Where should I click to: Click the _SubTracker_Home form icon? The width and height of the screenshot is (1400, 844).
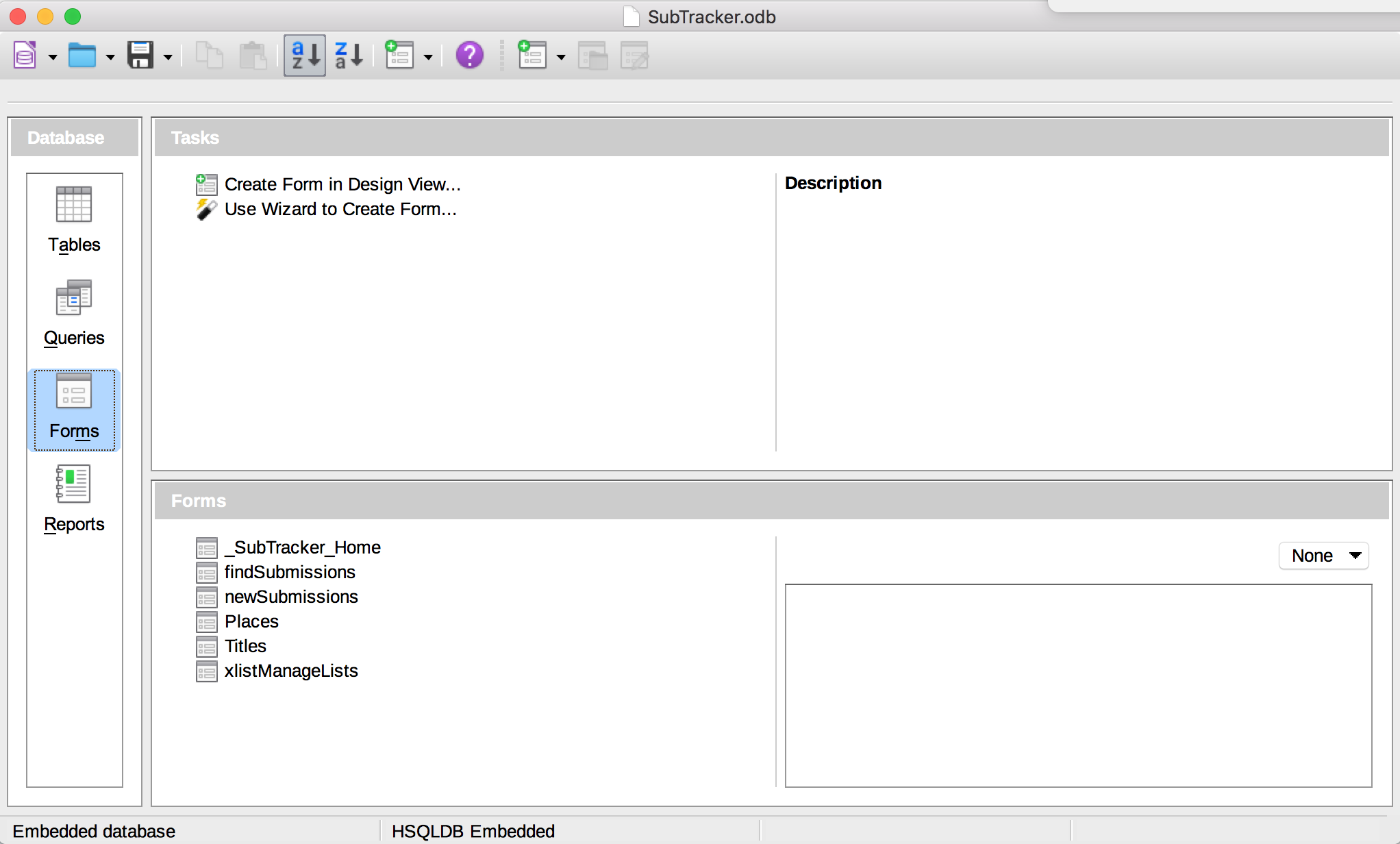206,548
